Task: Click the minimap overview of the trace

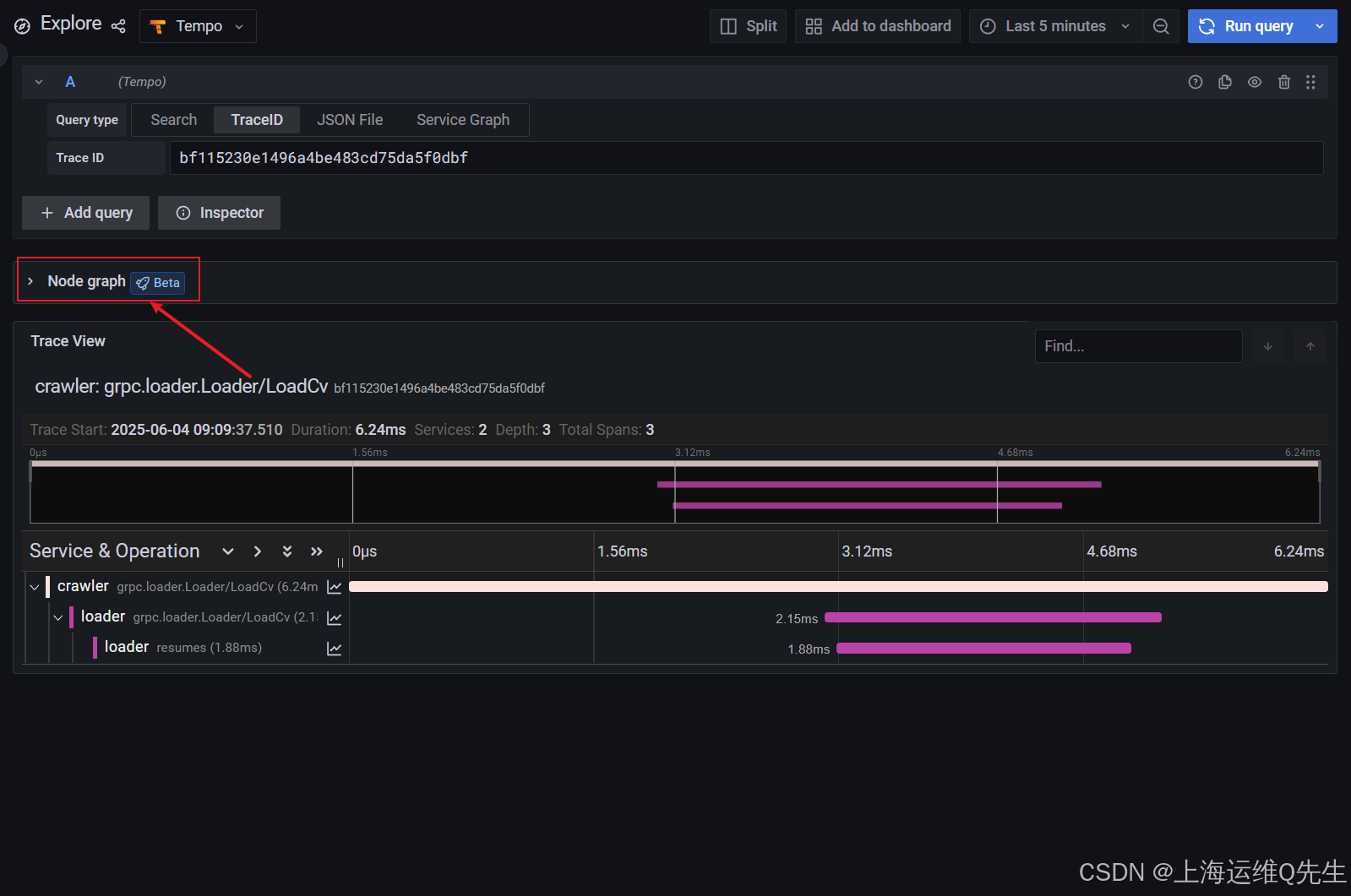Action: (x=674, y=492)
